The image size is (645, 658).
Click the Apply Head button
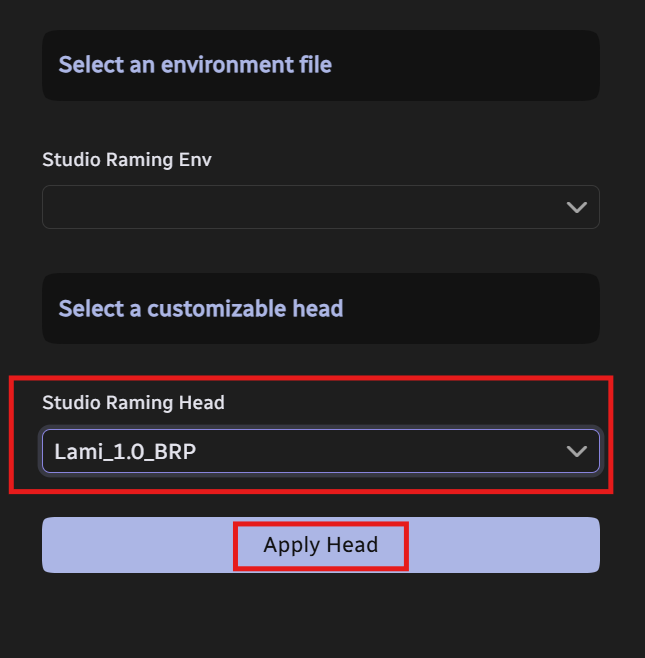pyautogui.click(x=321, y=545)
